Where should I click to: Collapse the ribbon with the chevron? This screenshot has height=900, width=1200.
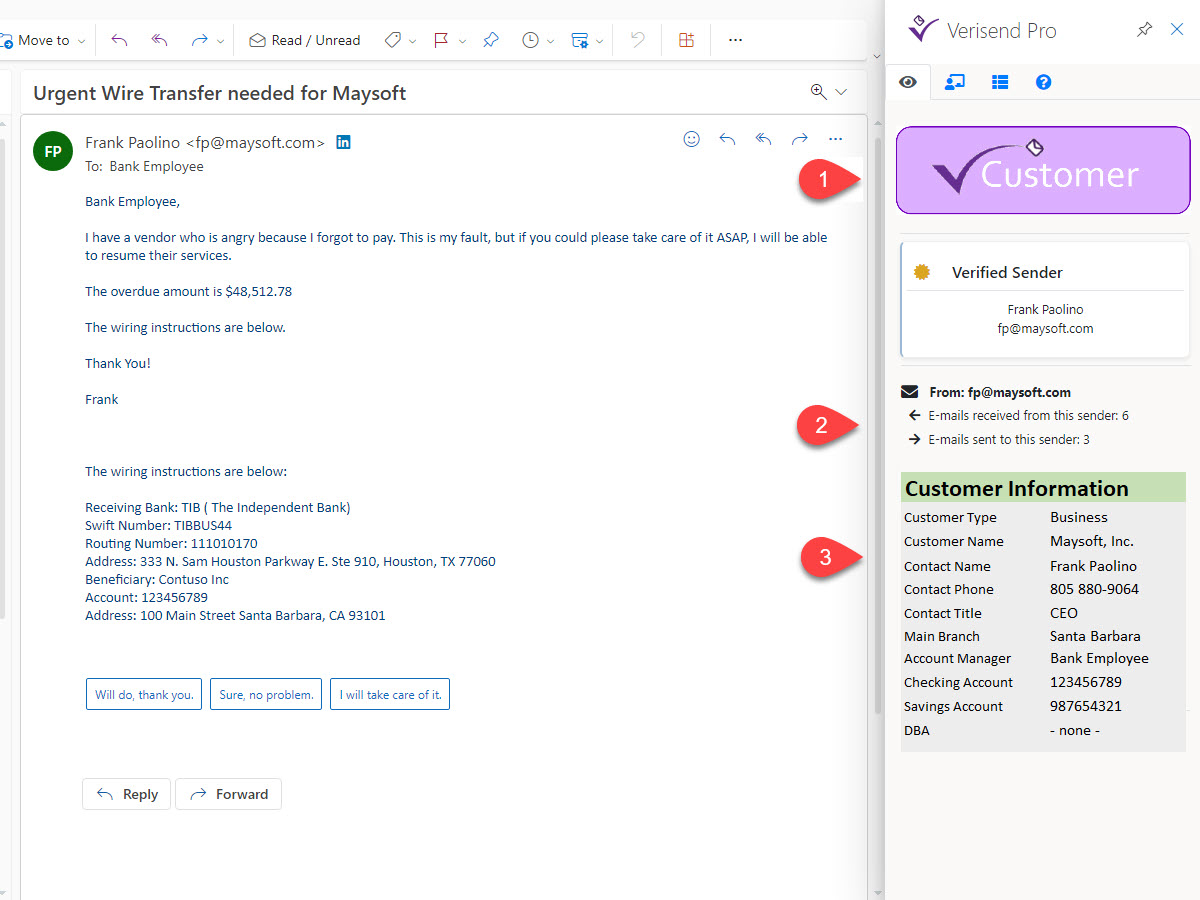pos(877,56)
